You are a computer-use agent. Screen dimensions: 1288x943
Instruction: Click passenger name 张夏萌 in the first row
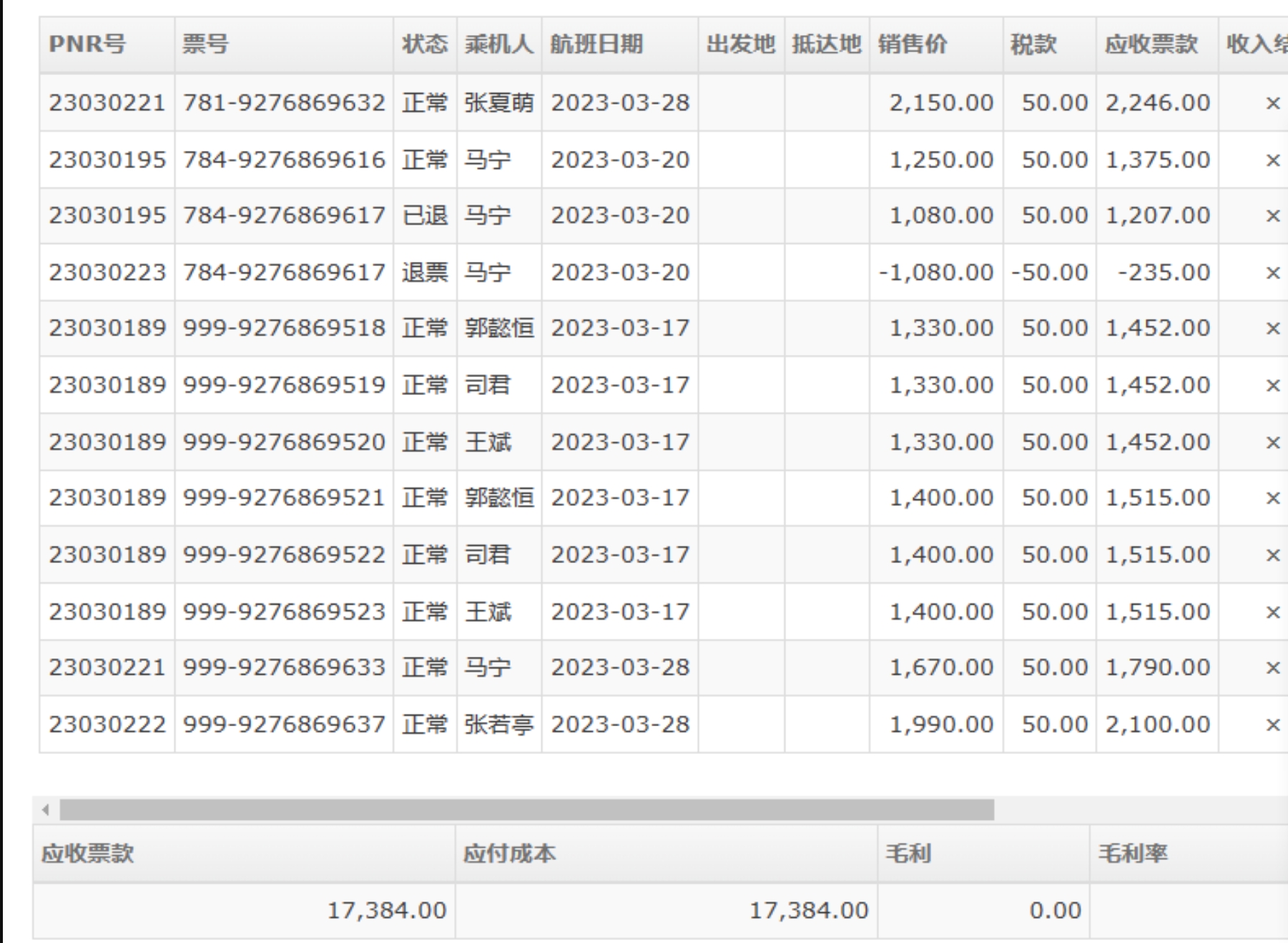[498, 103]
